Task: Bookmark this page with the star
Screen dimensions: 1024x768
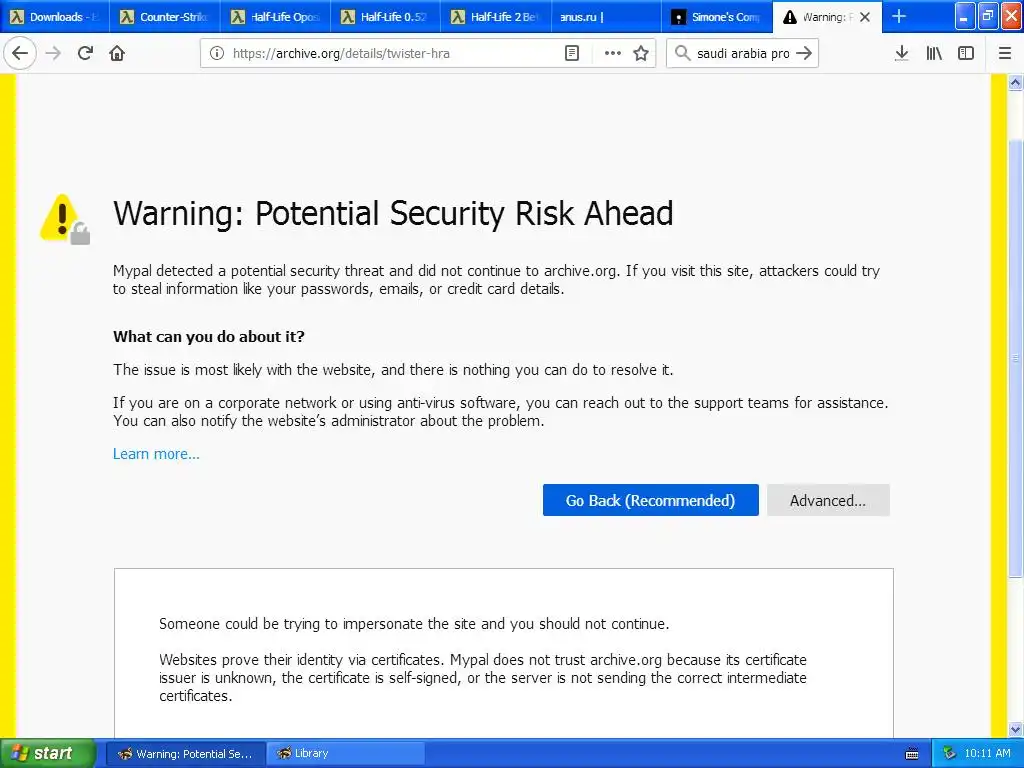Action: pos(641,54)
